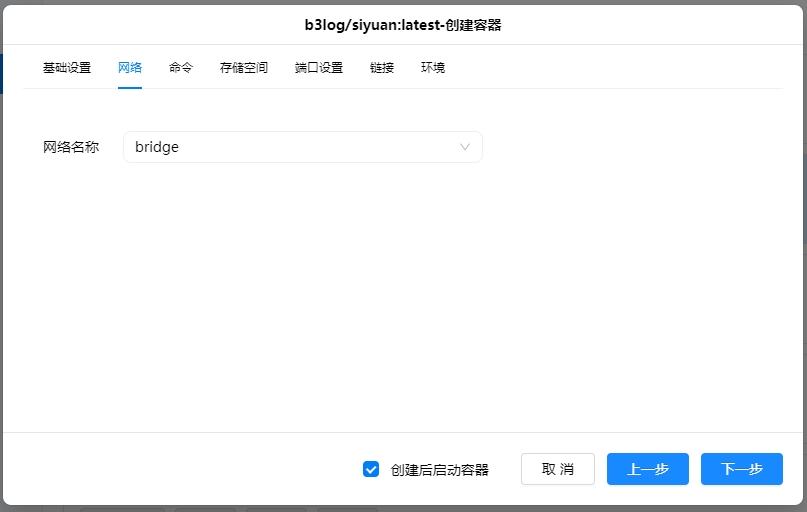Expand the 网络名称 dropdown chevron arrow
The image size is (807, 512).
[465, 147]
